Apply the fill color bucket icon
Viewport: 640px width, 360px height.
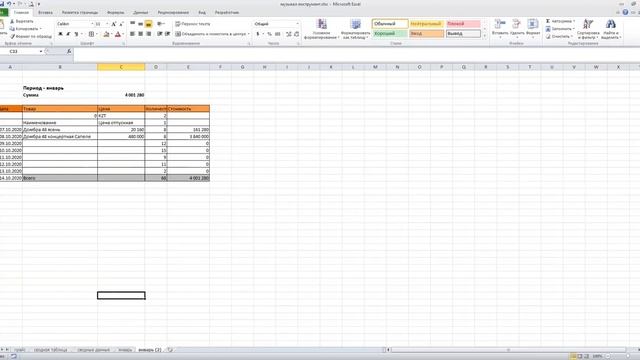pyautogui.click(x=106, y=34)
